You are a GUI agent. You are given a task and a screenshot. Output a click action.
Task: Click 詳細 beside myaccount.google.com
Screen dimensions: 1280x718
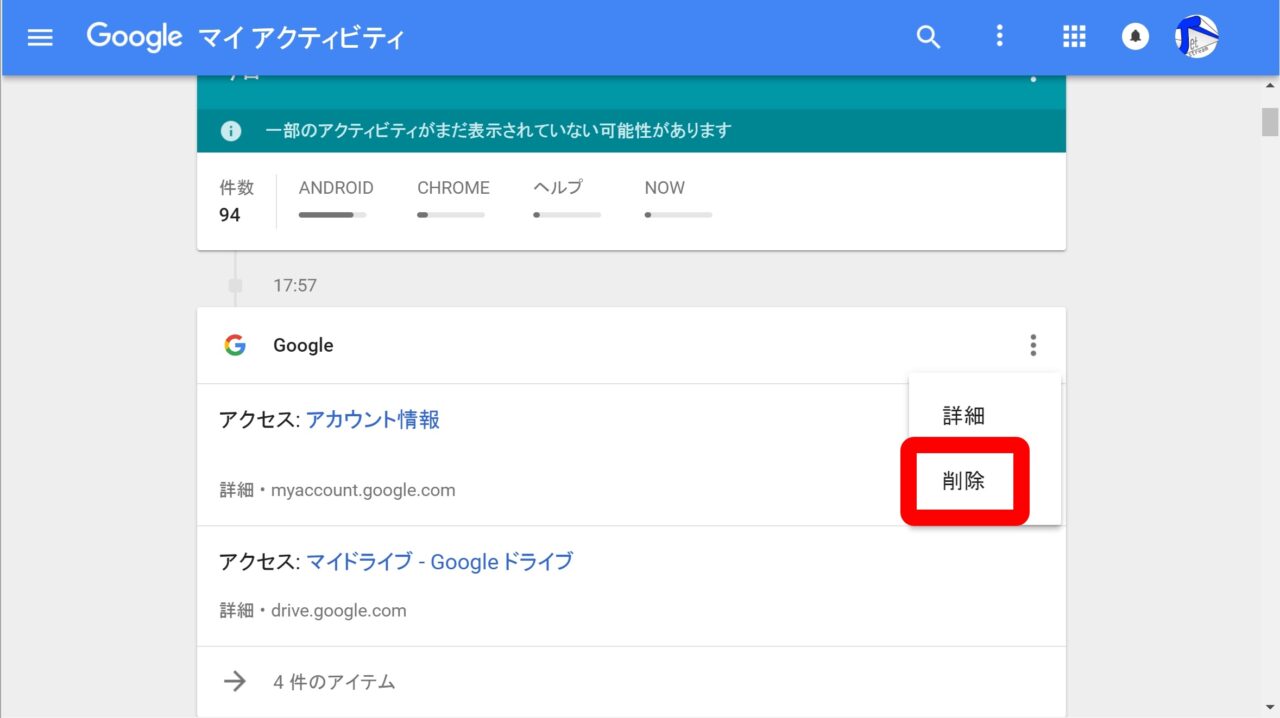click(x=236, y=491)
